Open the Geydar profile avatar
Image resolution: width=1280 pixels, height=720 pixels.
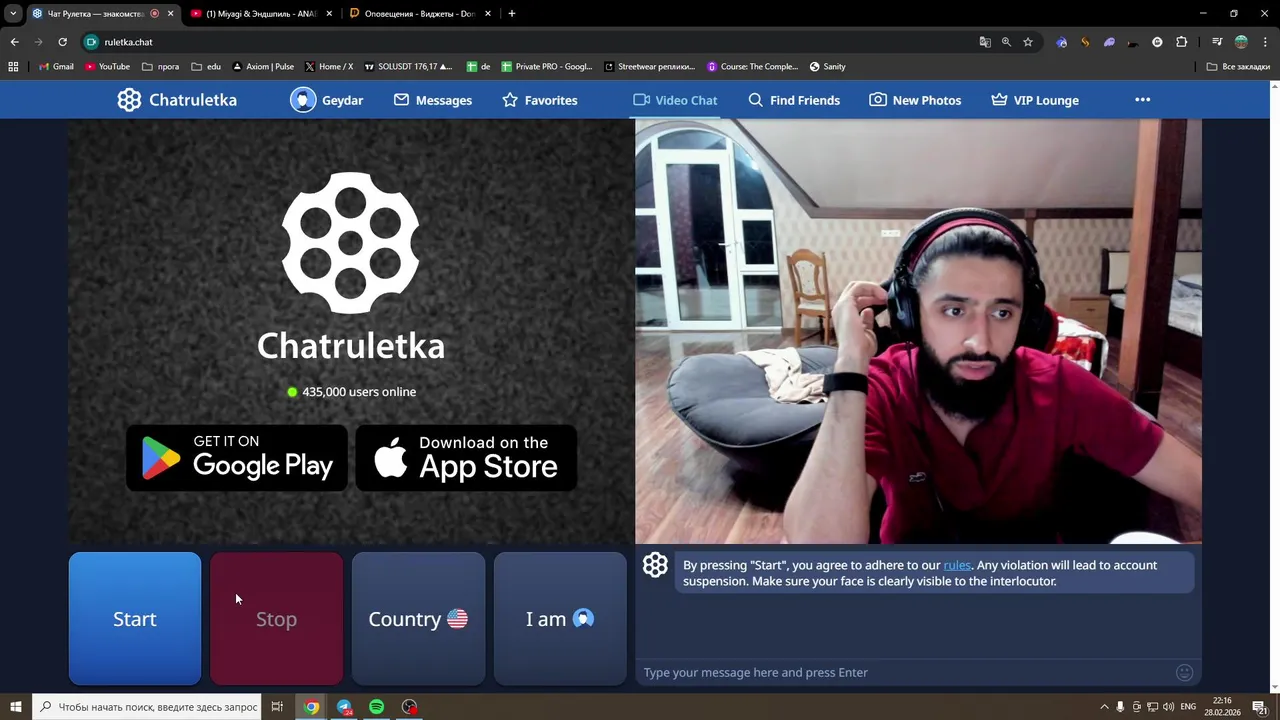pyautogui.click(x=303, y=100)
